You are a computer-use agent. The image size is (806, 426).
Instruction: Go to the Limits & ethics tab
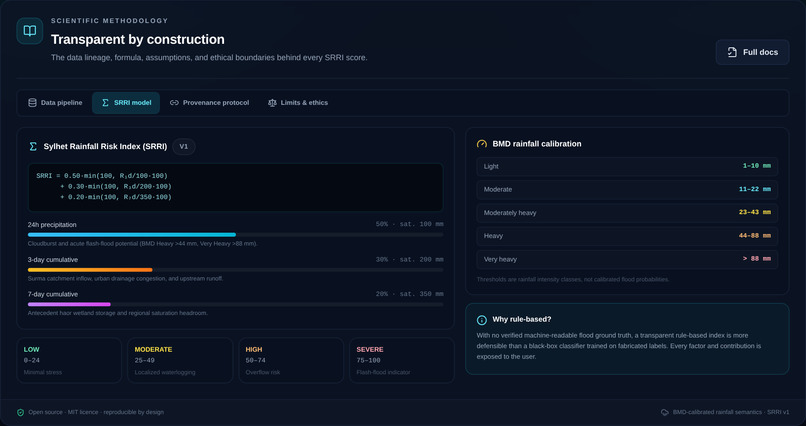tap(298, 103)
